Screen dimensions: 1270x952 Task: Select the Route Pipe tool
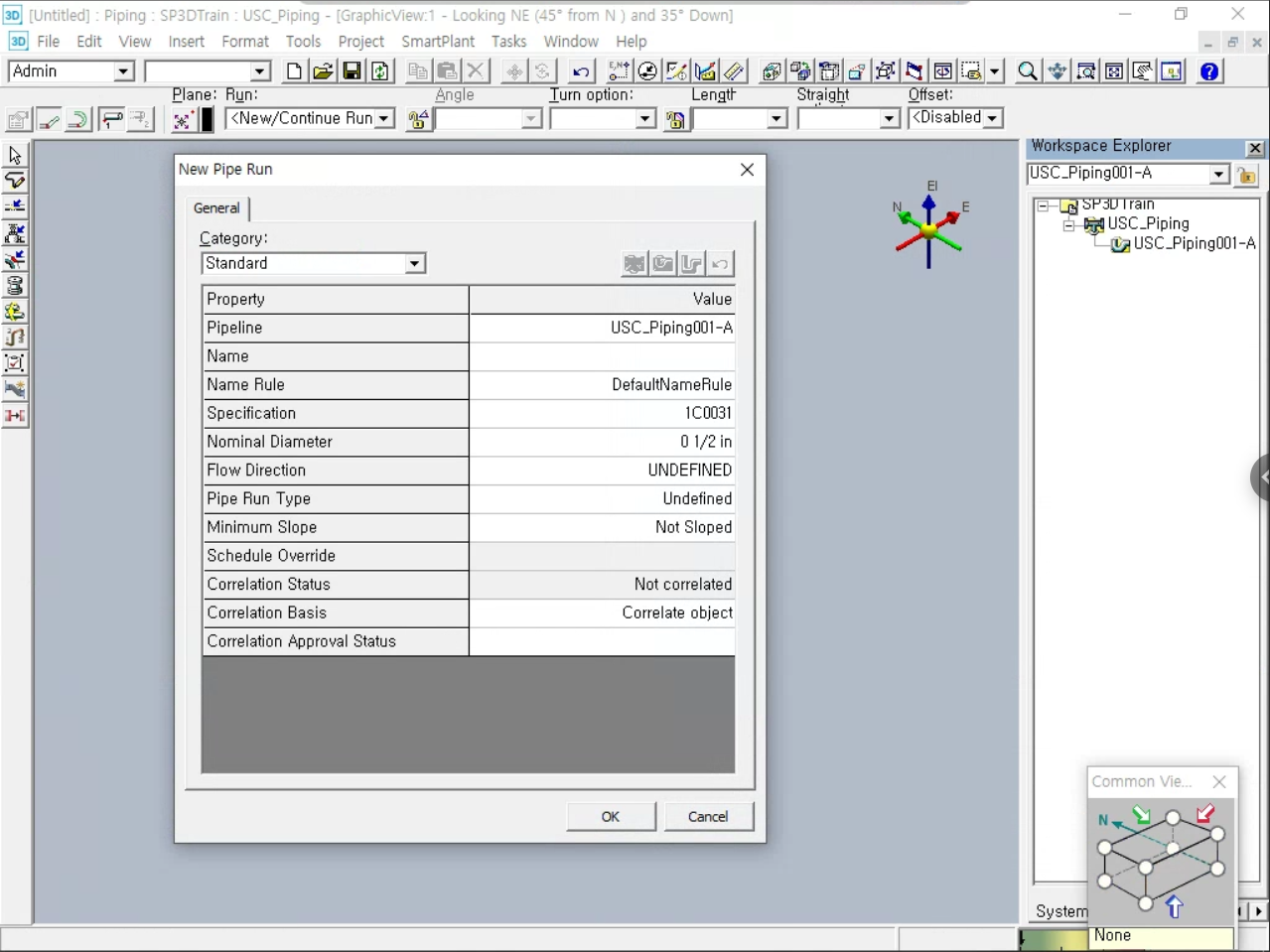pyautogui.click(x=15, y=182)
